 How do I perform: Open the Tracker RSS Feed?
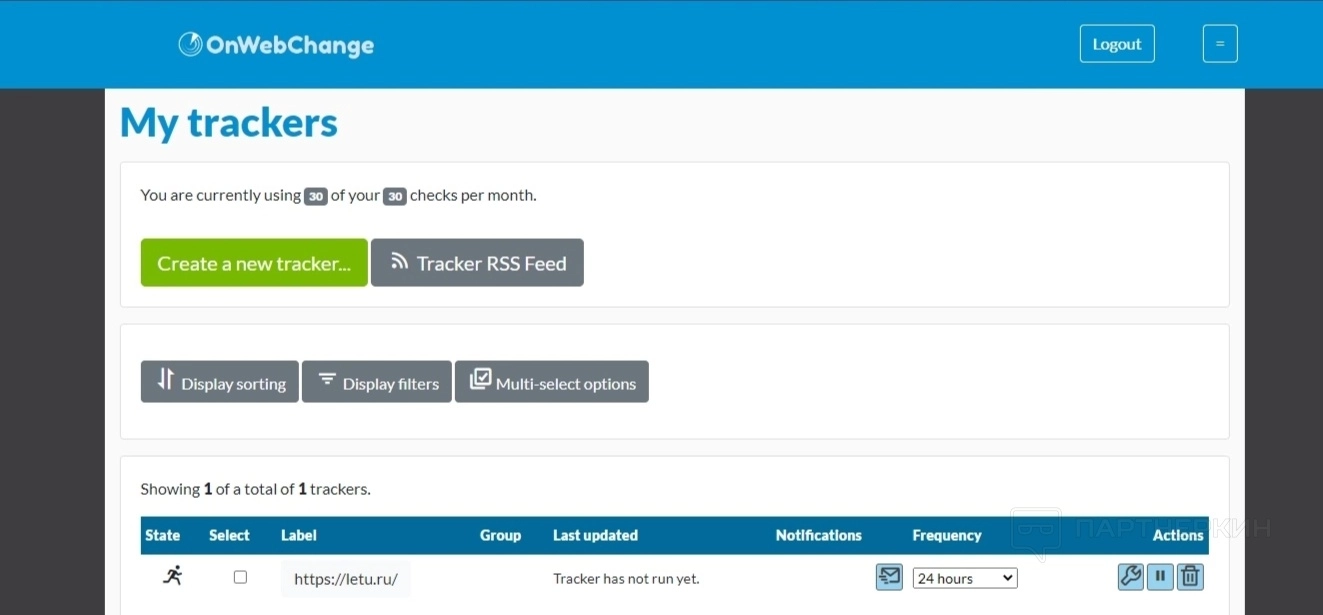(x=477, y=263)
